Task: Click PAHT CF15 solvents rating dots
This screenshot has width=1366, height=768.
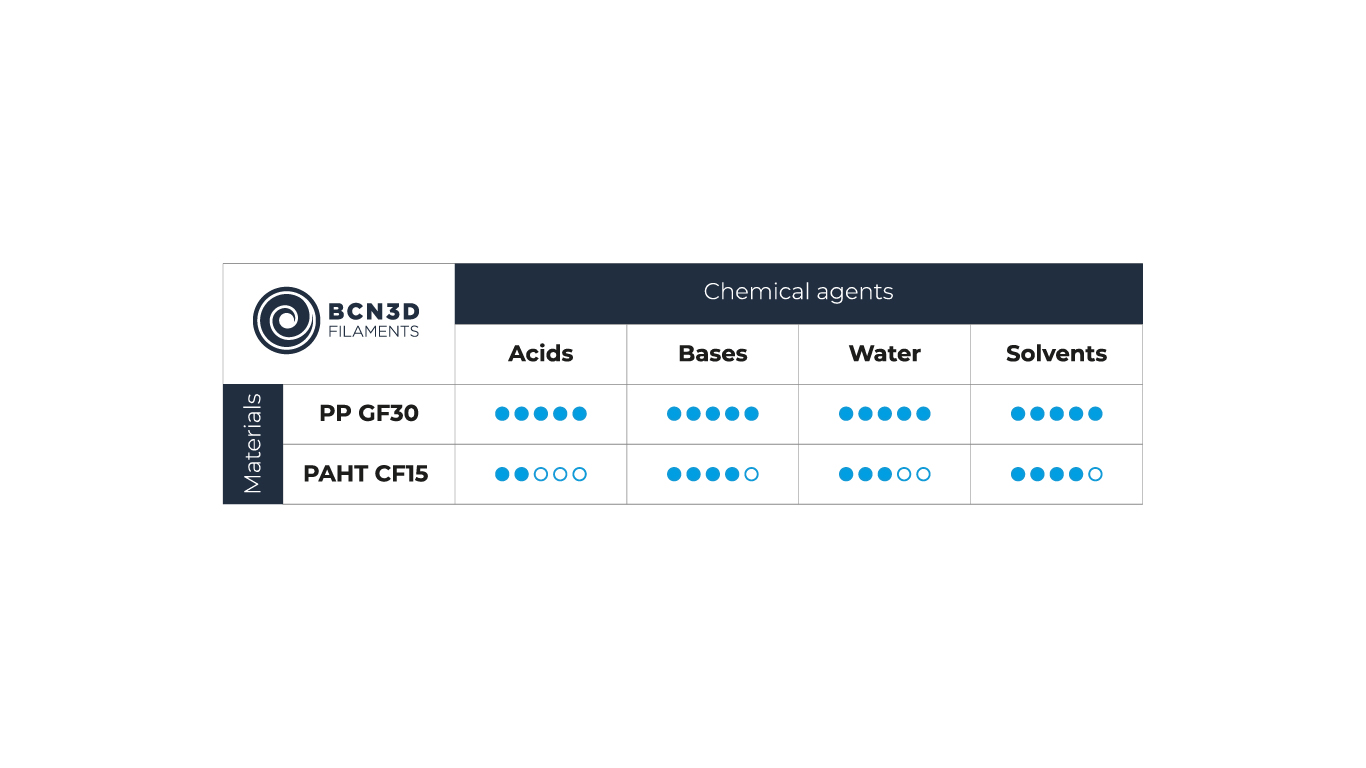Action: [1057, 474]
